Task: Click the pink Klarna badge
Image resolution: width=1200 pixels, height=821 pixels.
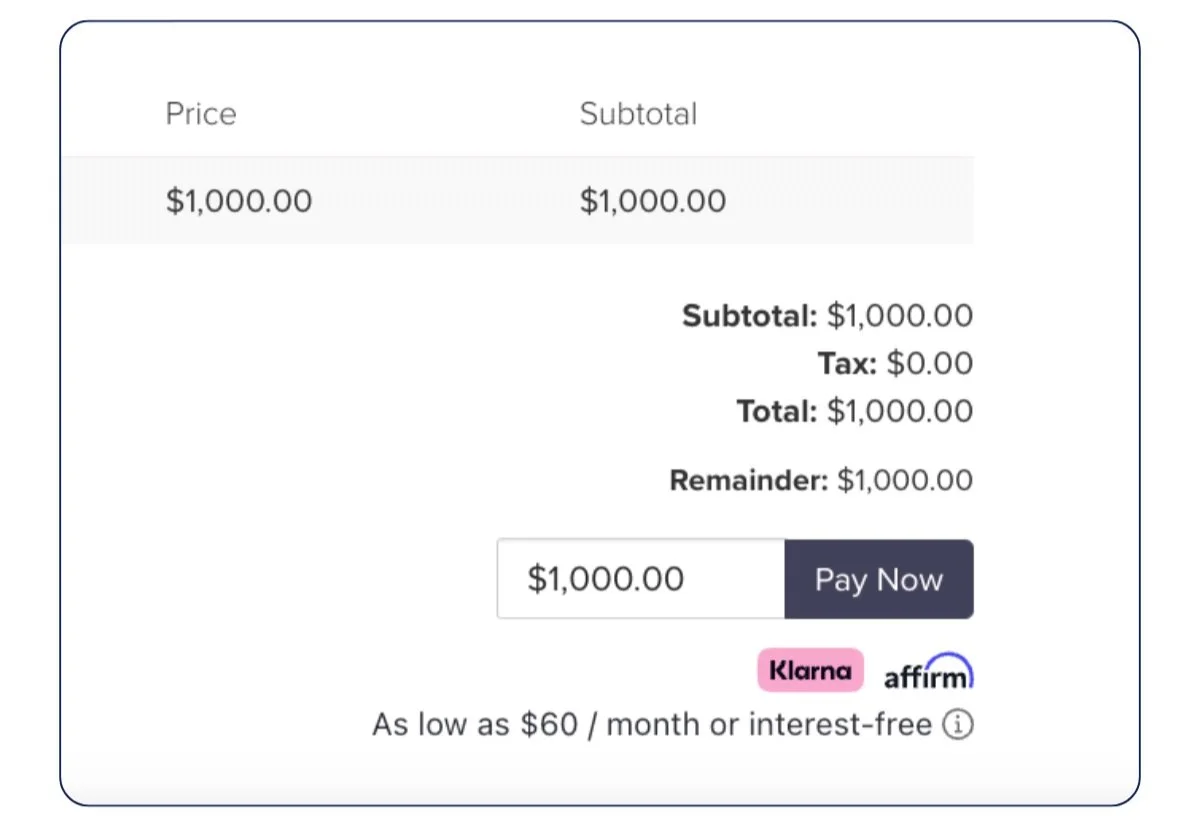Action: [x=810, y=670]
